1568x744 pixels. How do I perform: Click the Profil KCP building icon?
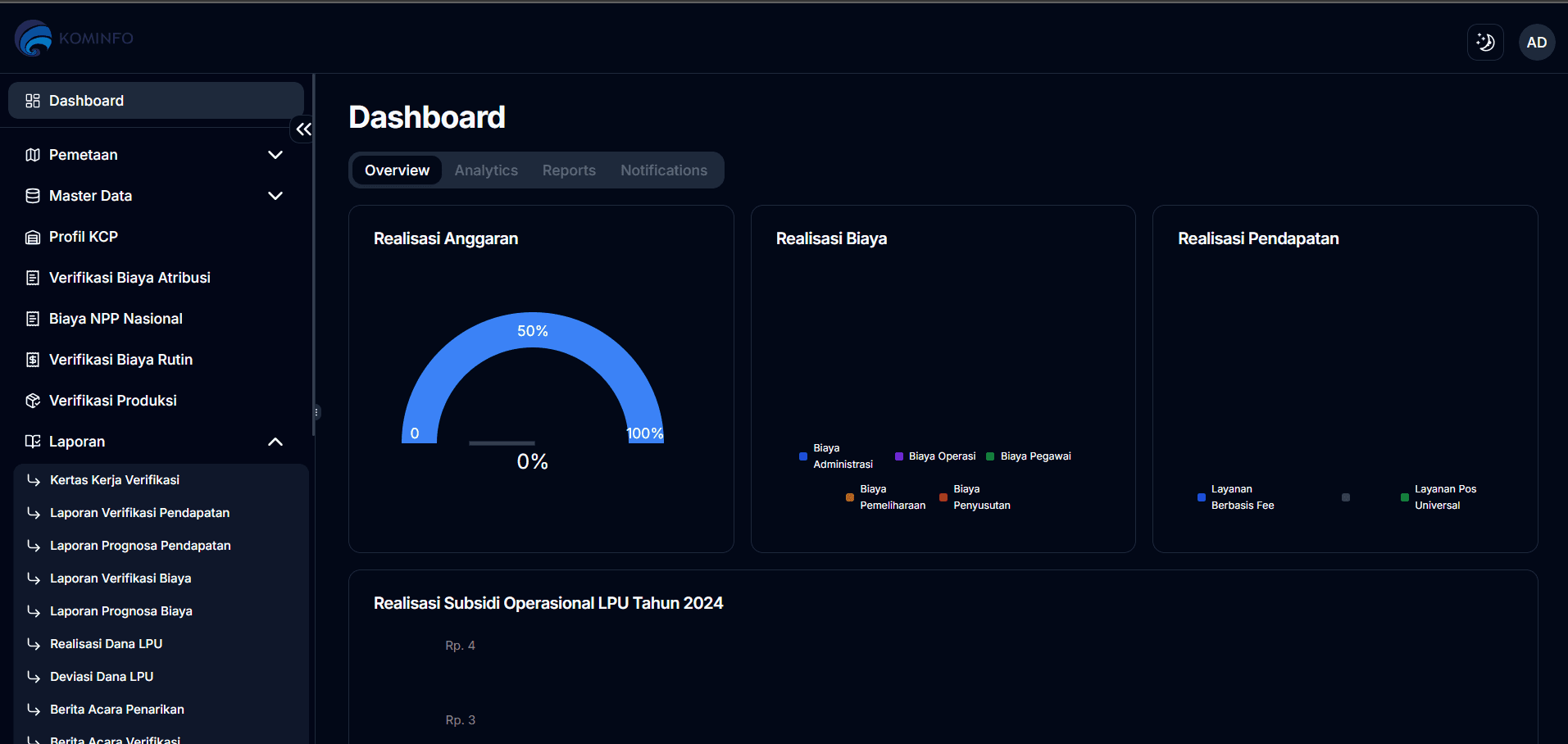pyautogui.click(x=33, y=238)
